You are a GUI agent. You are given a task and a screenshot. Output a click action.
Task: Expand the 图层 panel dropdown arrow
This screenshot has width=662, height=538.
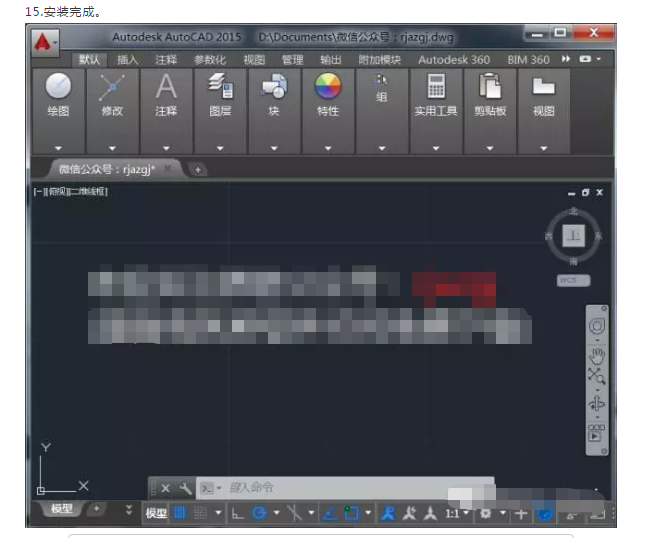pyautogui.click(x=220, y=148)
